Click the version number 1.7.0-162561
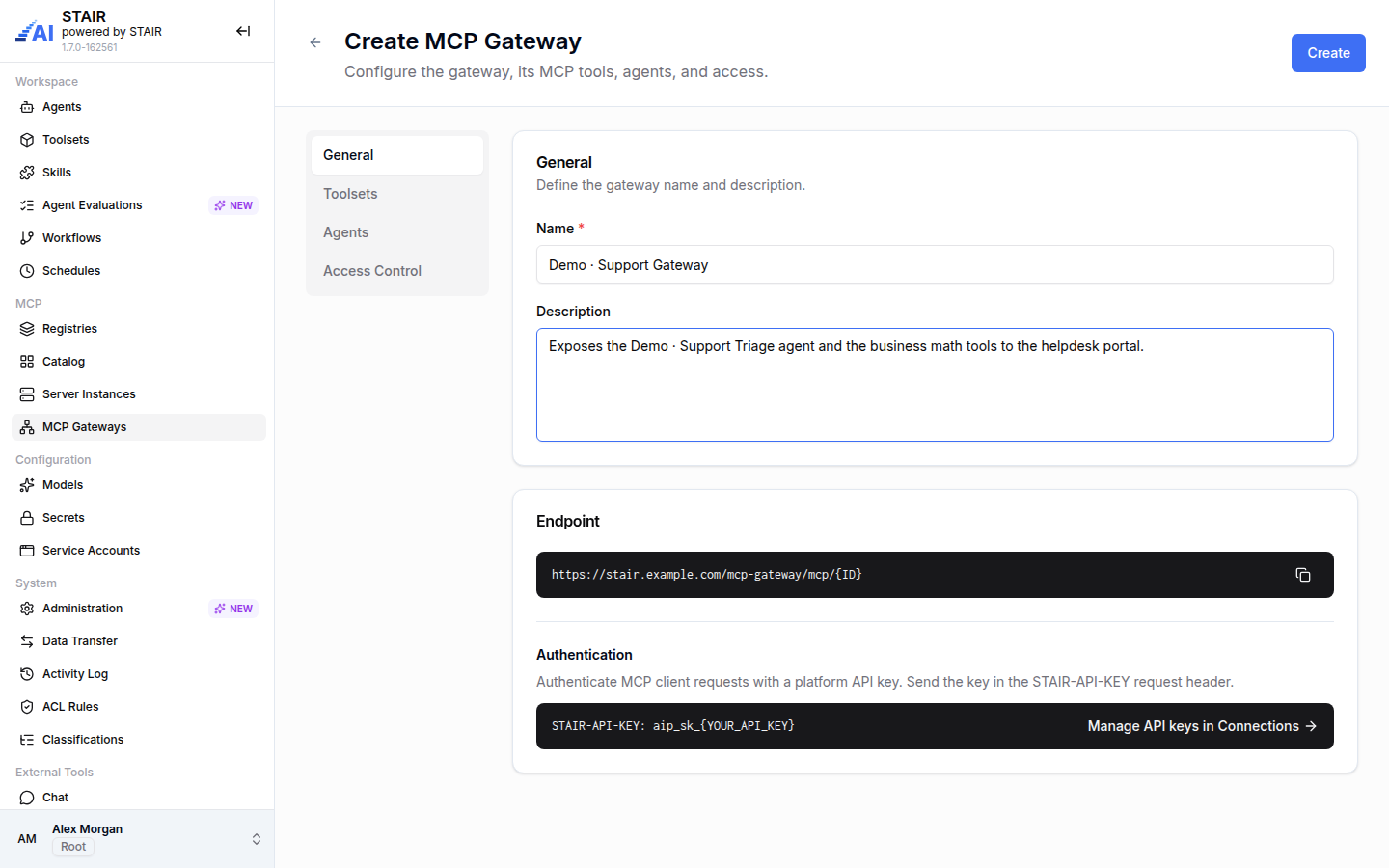1389x868 pixels. [90, 47]
